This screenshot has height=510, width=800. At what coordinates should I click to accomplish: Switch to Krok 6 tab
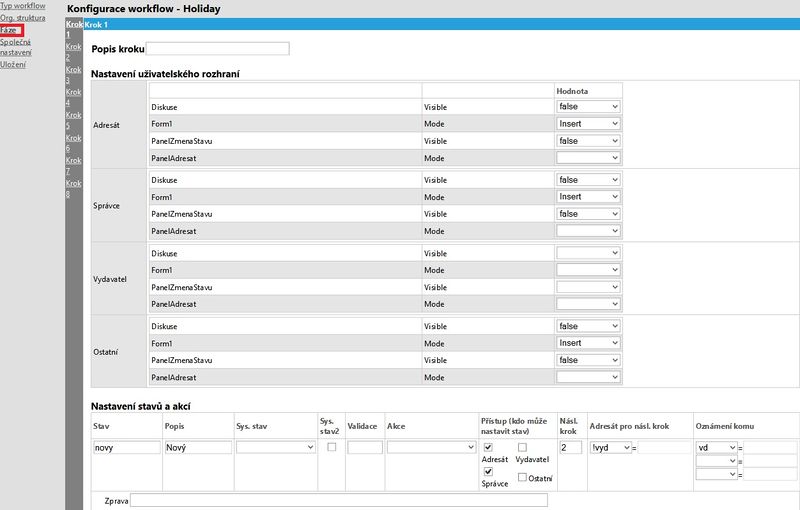[73, 143]
